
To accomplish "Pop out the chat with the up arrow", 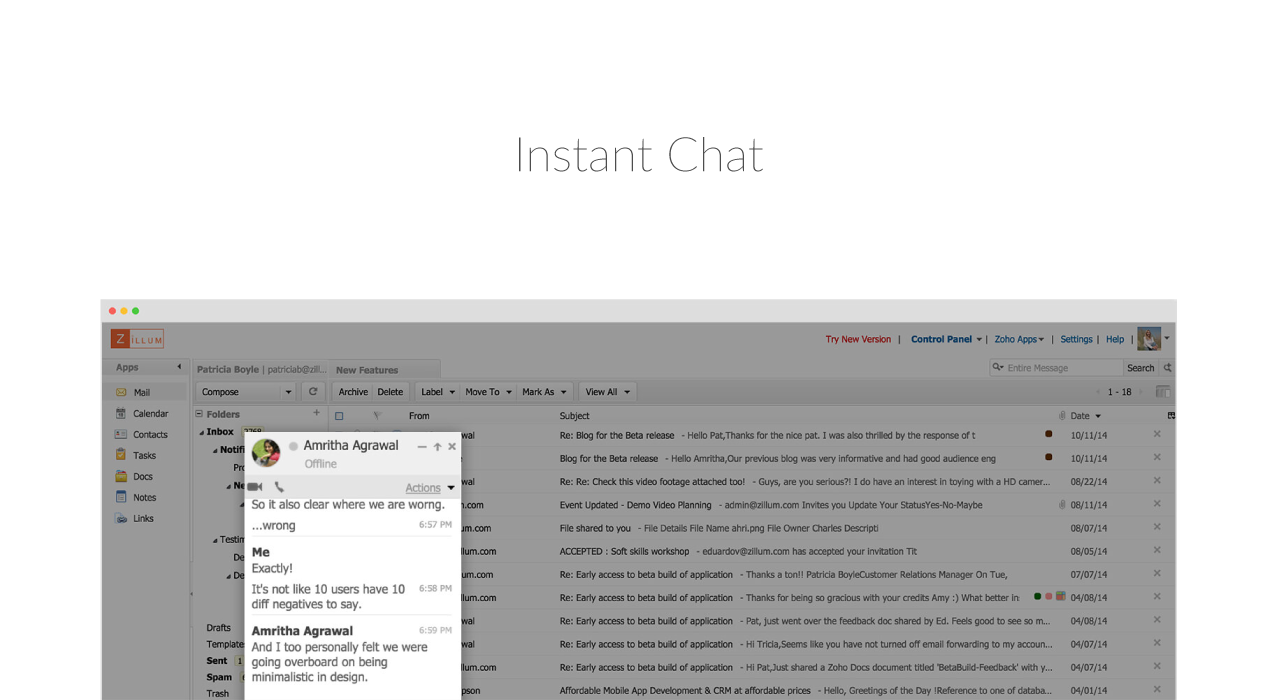I will (x=437, y=447).
